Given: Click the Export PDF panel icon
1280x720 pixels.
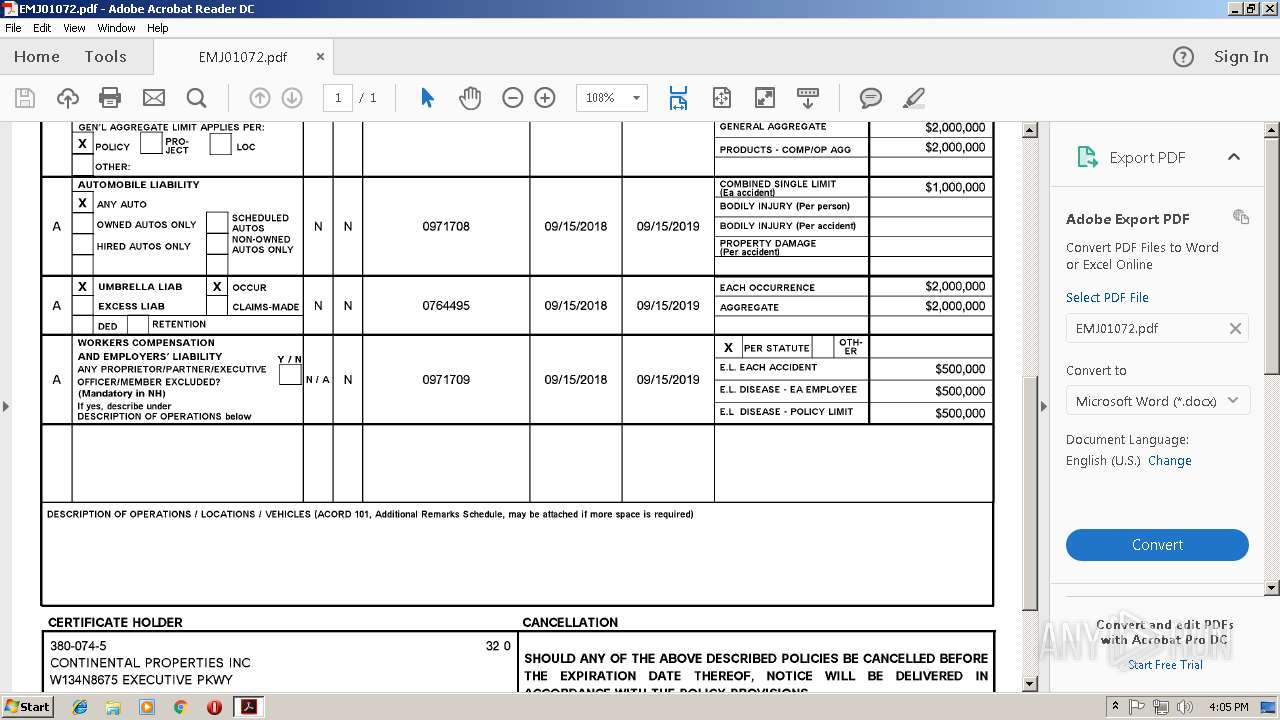Looking at the screenshot, I should click(x=1087, y=157).
